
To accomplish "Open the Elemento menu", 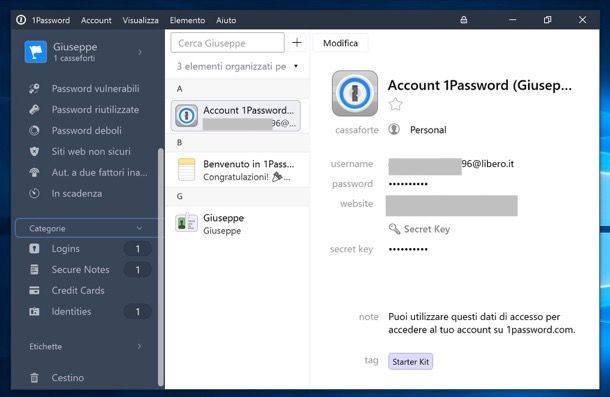I will pyautogui.click(x=187, y=20).
